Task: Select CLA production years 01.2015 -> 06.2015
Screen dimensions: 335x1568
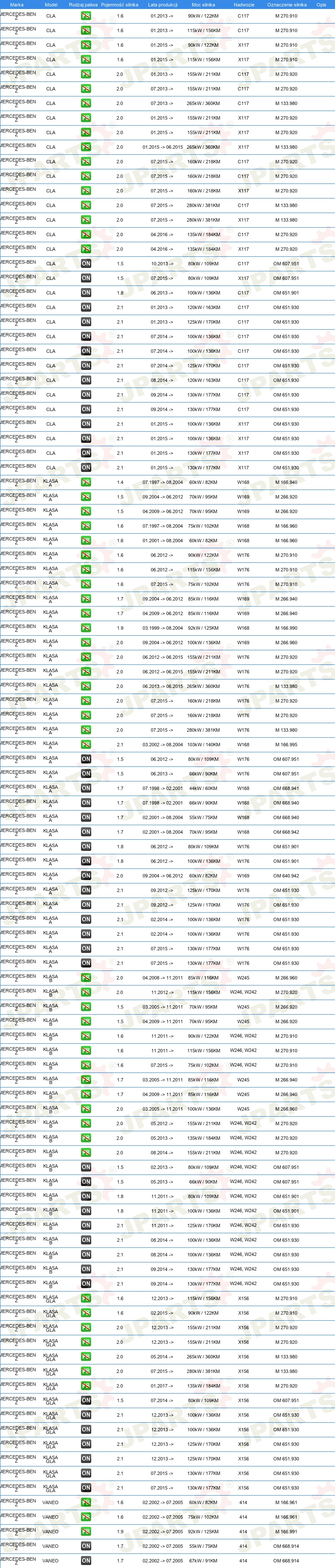Action: (x=162, y=147)
